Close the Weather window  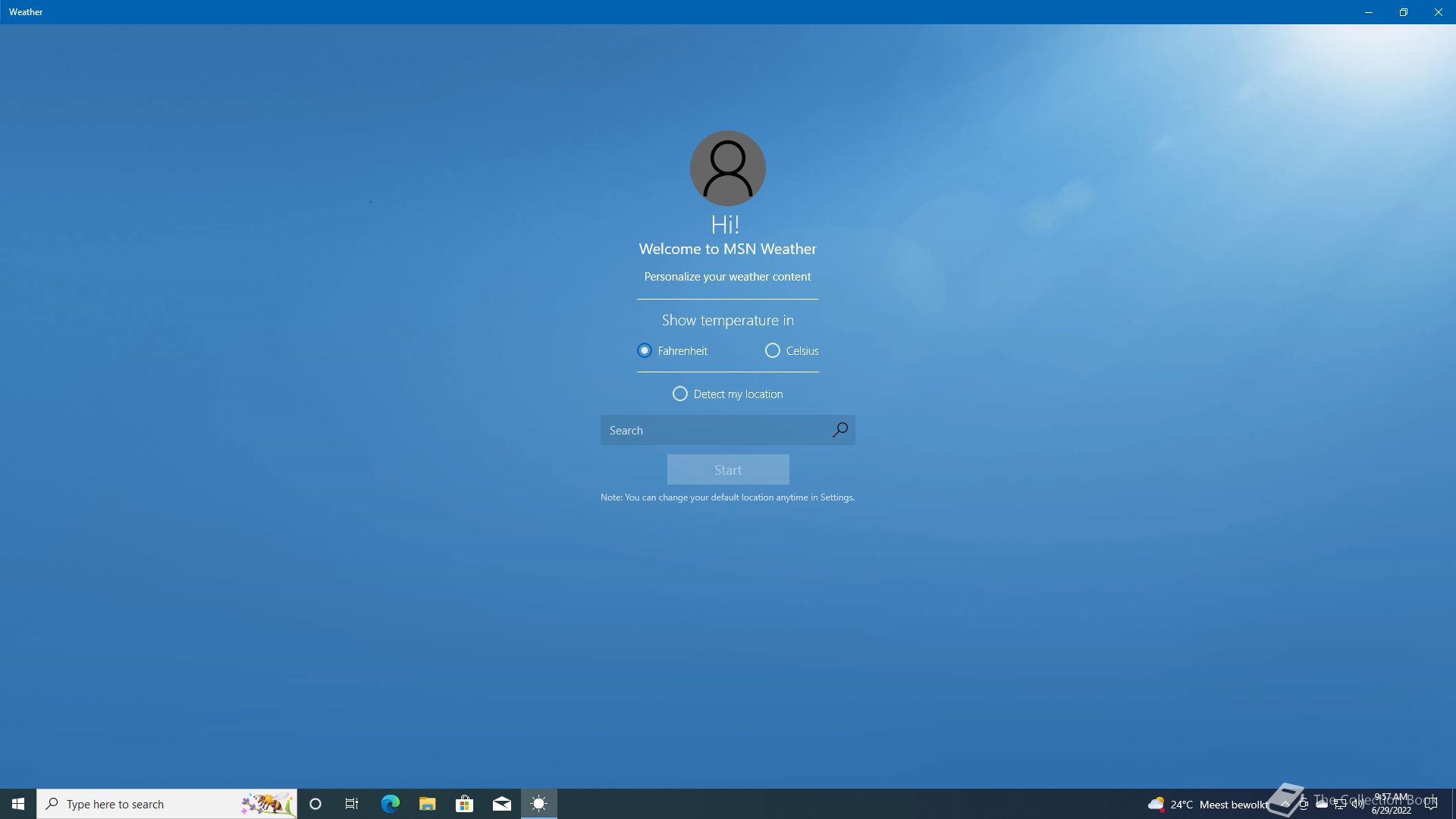coord(1439,12)
